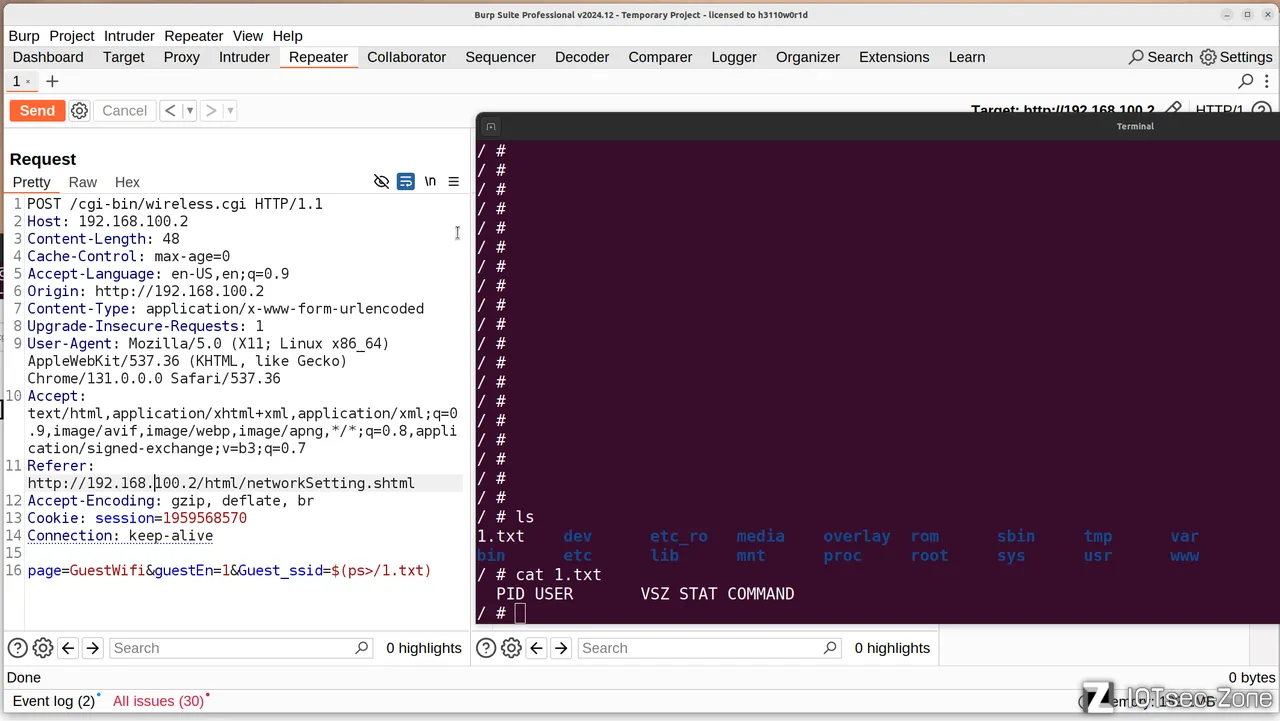The image size is (1280, 721).
Task: Select Repeater tab 1
Action: [x=20, y=81]
